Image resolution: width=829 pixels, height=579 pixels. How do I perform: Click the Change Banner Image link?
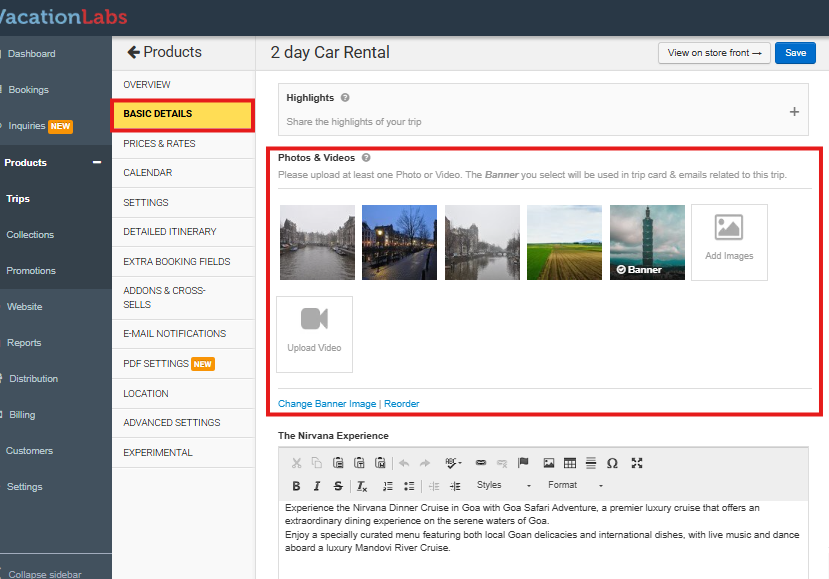[327, 404]
